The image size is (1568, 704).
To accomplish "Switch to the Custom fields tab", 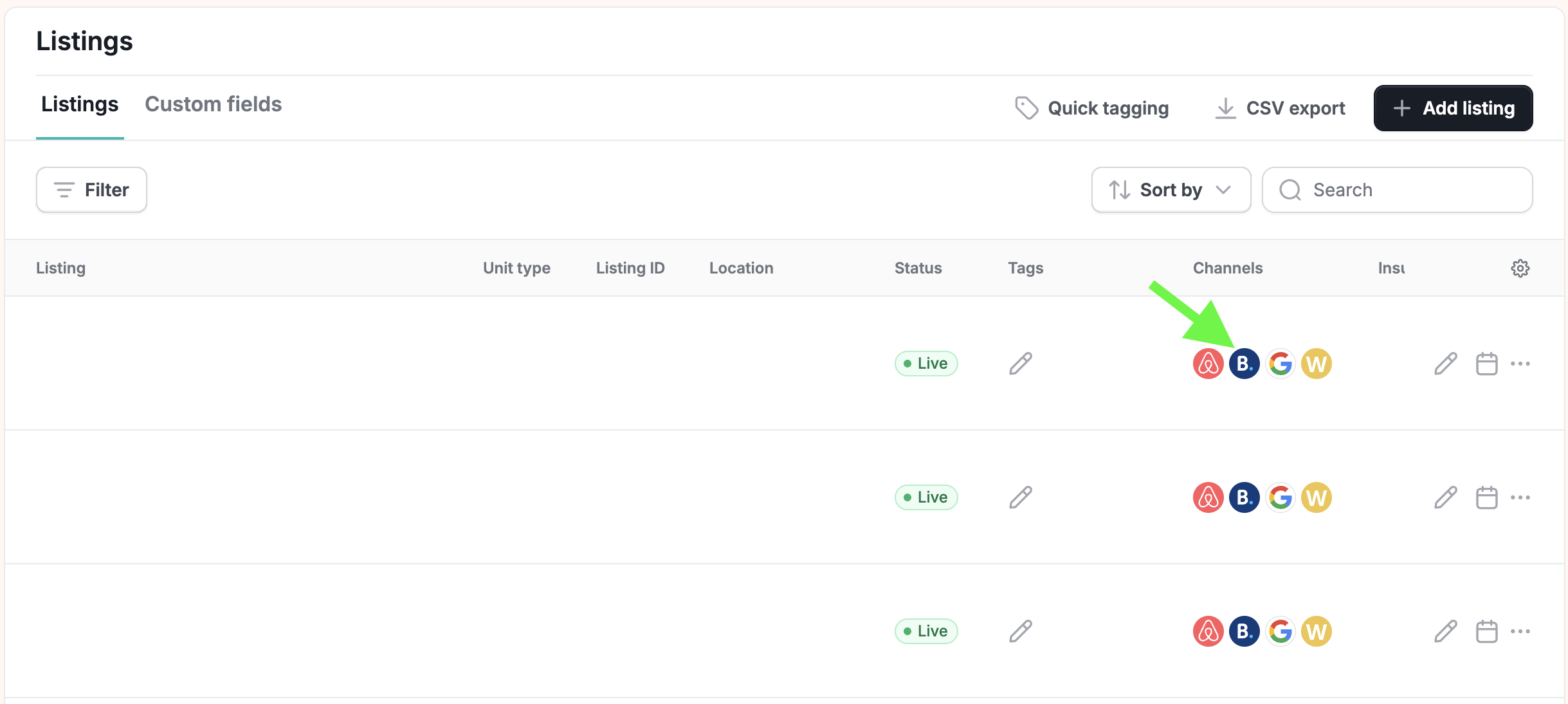I will [x=213, y=104].
